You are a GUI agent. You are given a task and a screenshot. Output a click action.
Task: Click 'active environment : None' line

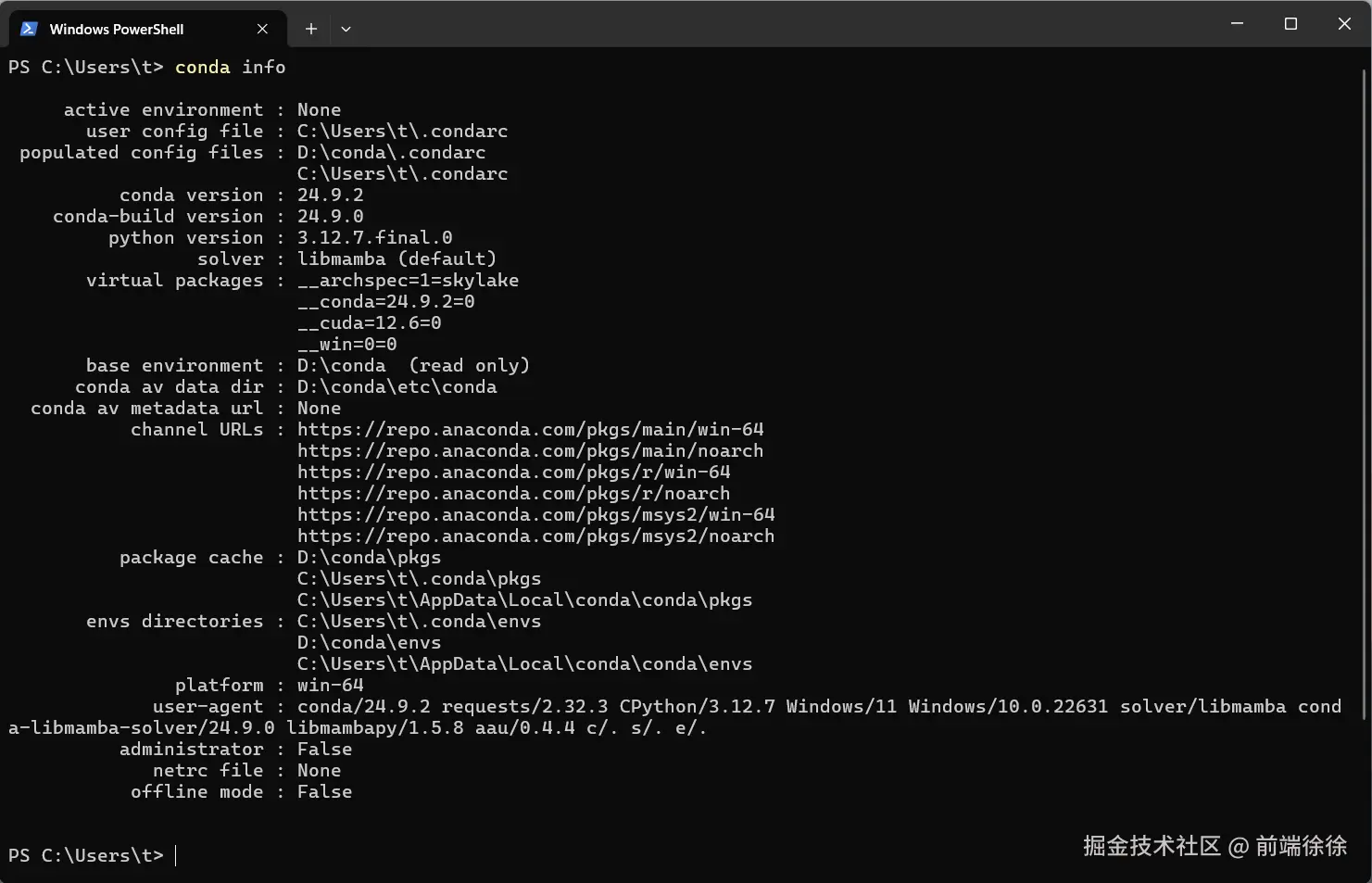[202, 109]
